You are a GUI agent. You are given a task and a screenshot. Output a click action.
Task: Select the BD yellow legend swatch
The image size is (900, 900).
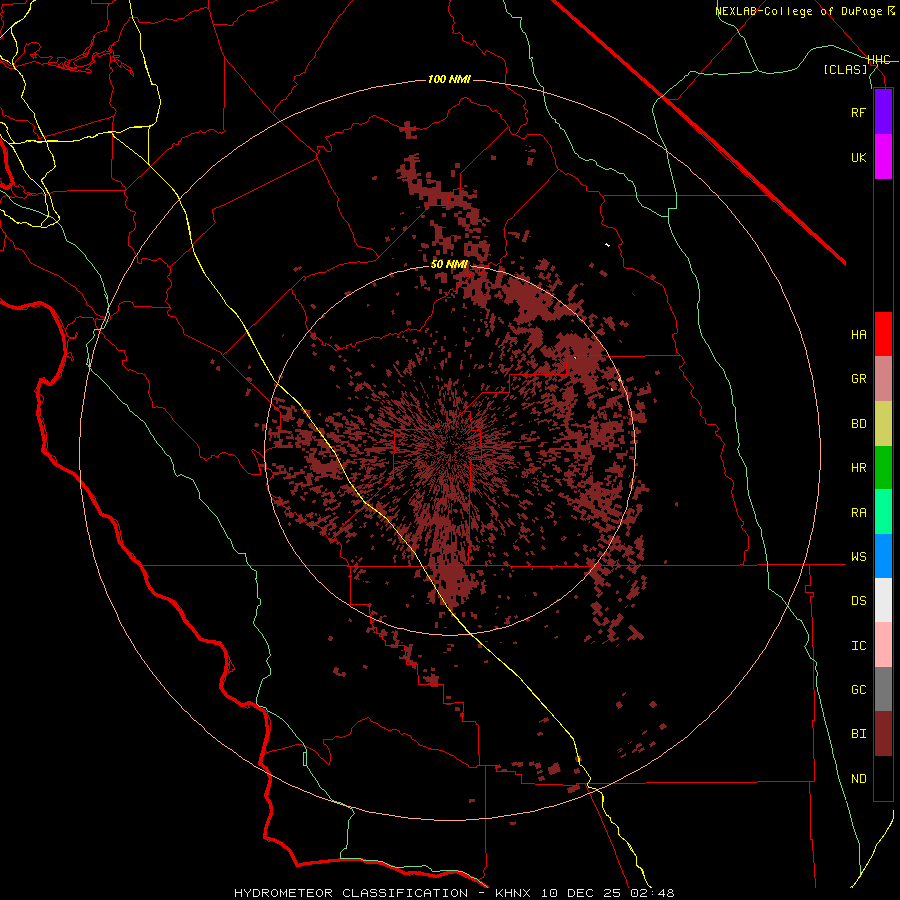coord(883,424)
